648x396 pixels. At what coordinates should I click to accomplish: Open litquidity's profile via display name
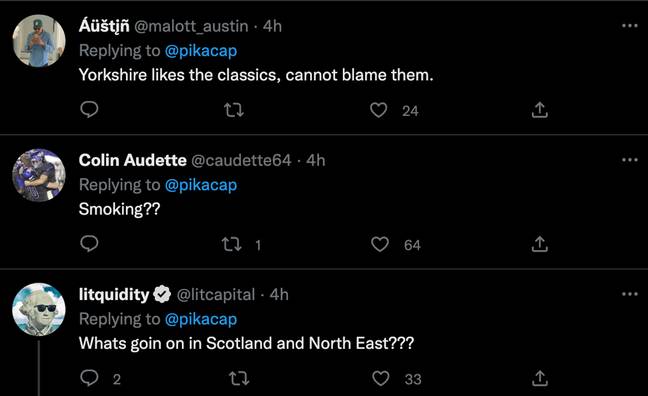(x=114, y=294)
